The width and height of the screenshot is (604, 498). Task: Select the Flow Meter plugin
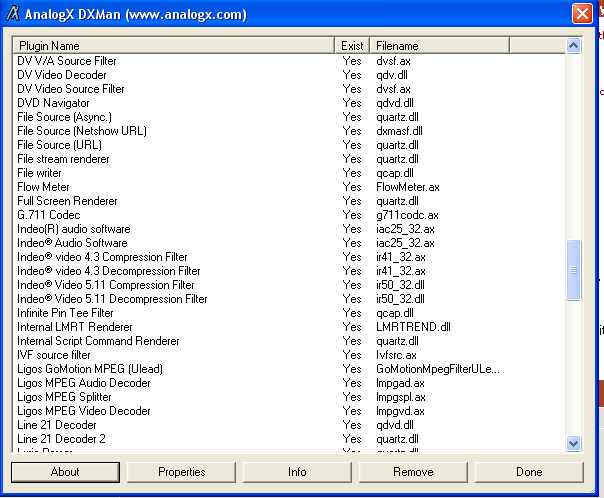[x=289, y=187]
